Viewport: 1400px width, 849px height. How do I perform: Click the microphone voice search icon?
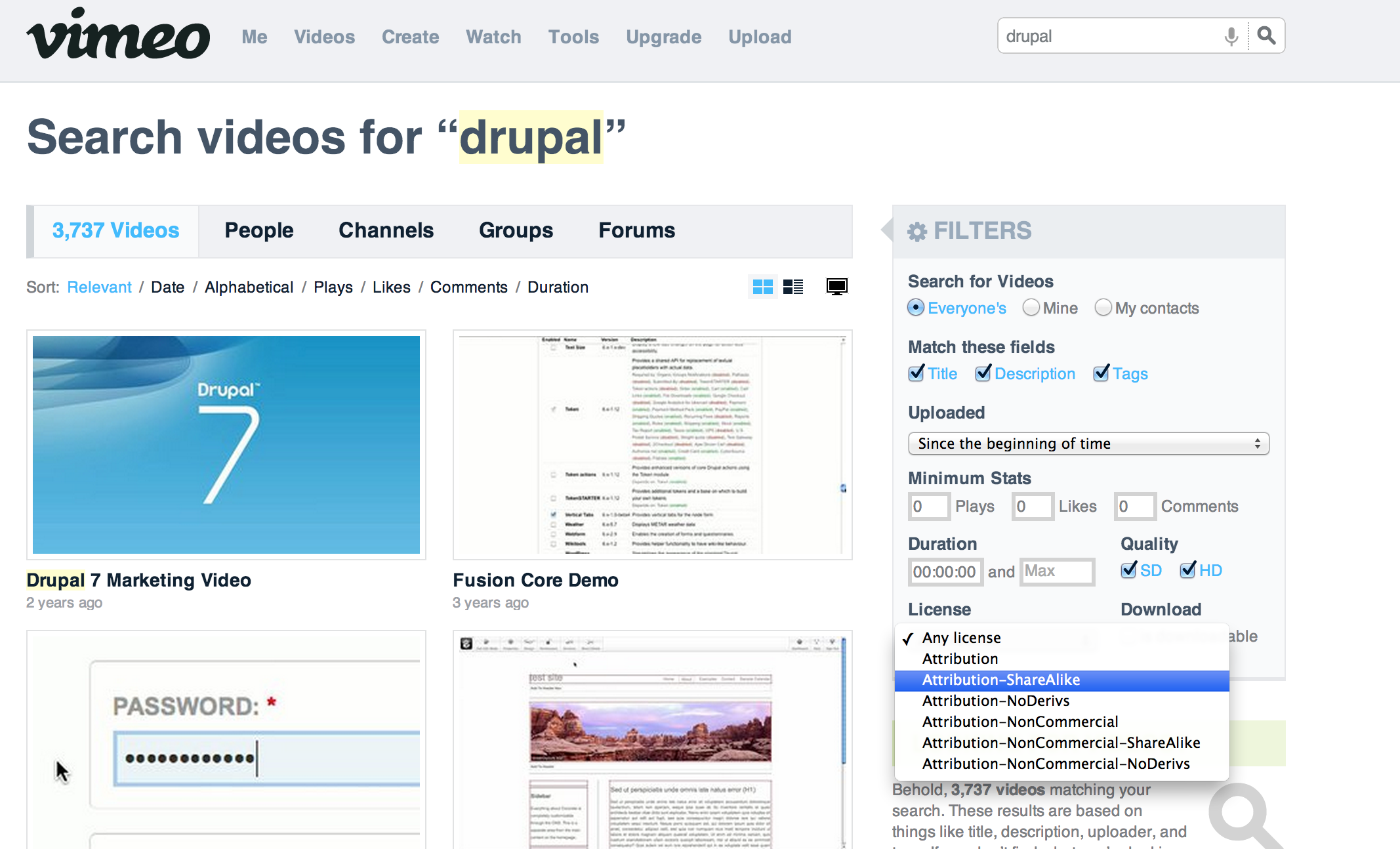pos(1231,35)
